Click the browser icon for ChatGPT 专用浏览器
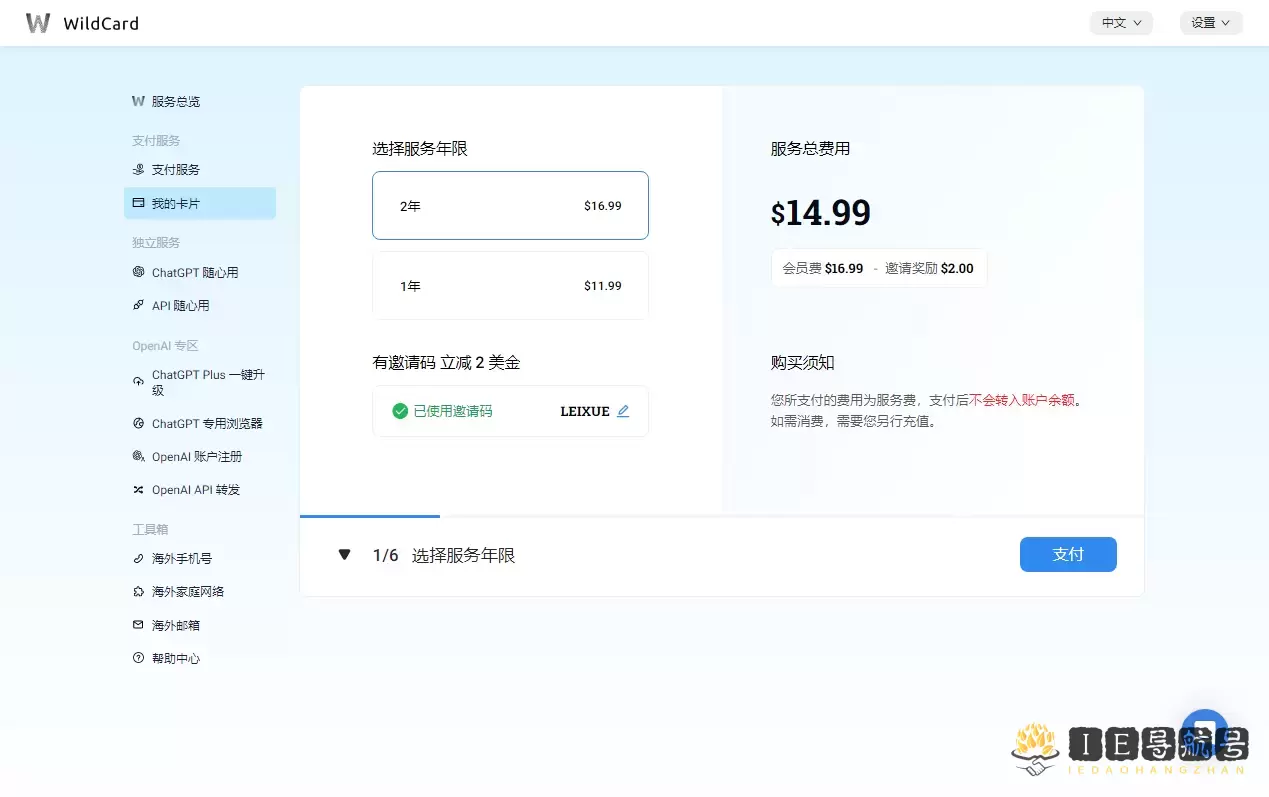This screenshot has width=1269, height=797. [x=139, y=423]
